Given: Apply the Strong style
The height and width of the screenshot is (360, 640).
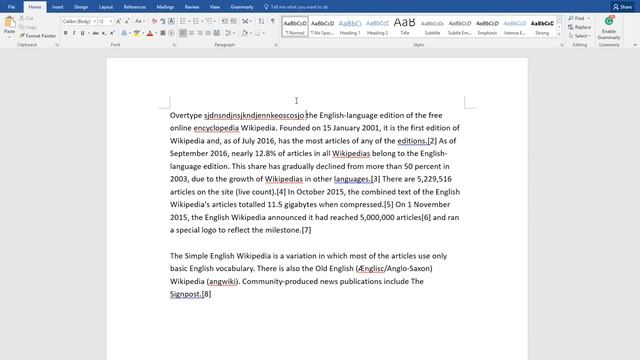Looking at the screenshot, I should (542, 27).
